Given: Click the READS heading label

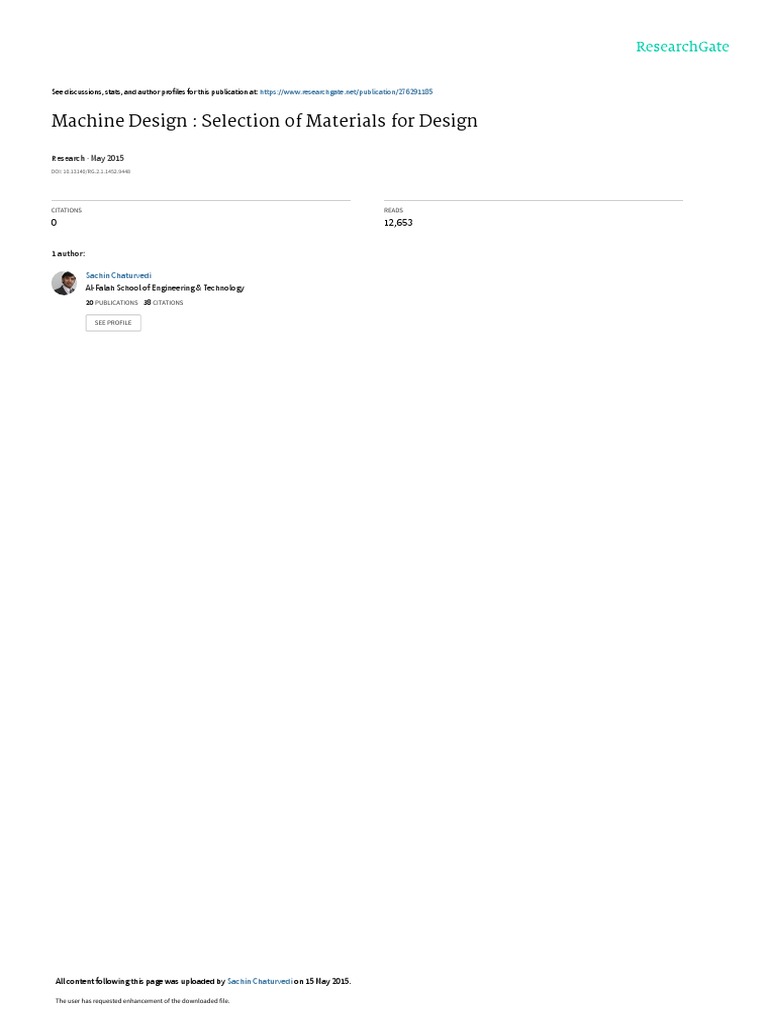Looking at the screenshot, I should 393,210.
